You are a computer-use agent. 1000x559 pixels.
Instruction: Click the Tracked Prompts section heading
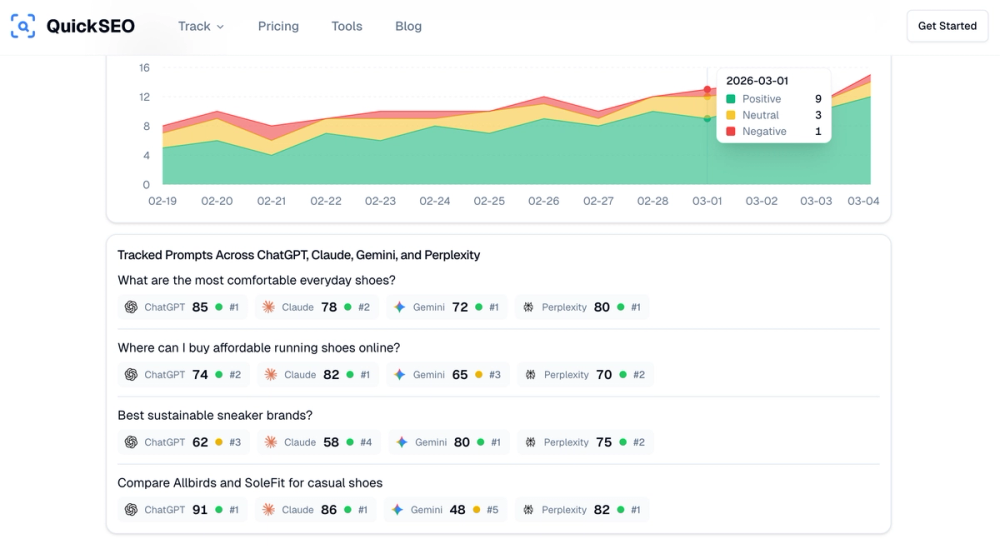click(x=298, y=255)
